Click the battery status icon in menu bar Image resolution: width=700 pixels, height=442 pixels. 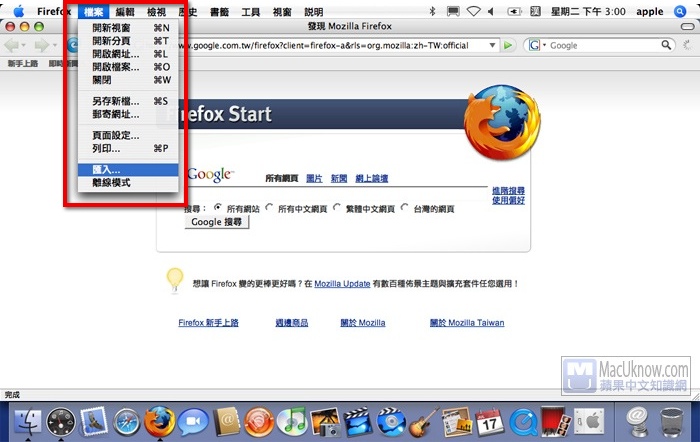(x=514, y=12)
